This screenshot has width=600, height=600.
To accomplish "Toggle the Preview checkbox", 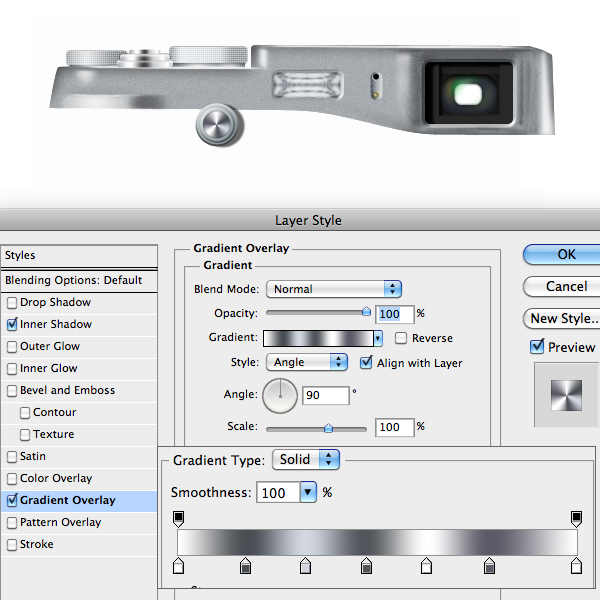I will (536, 347).
